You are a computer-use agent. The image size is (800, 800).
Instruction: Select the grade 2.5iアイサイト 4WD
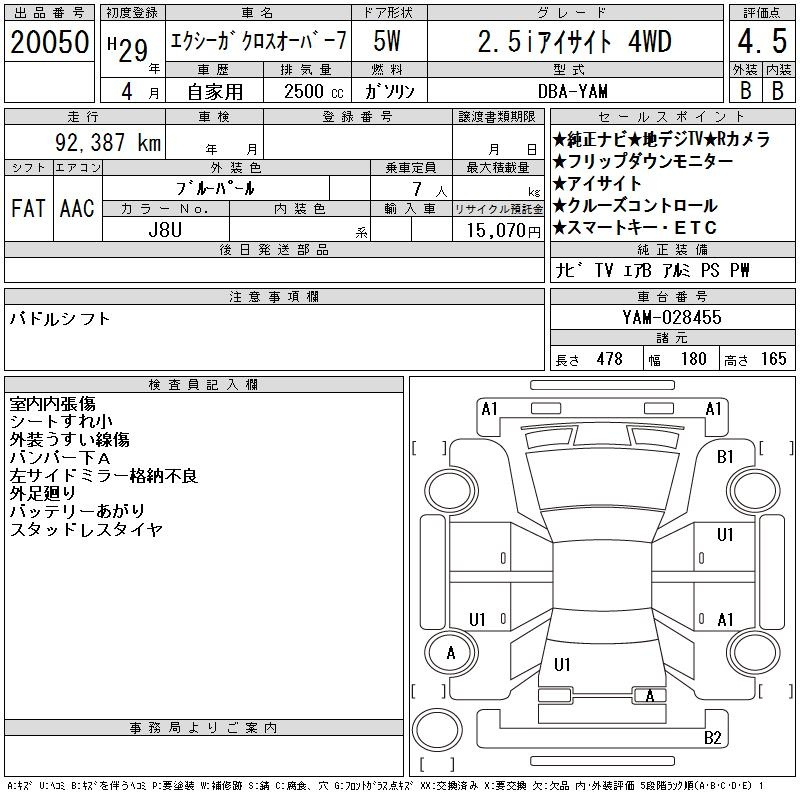(574, 42)
